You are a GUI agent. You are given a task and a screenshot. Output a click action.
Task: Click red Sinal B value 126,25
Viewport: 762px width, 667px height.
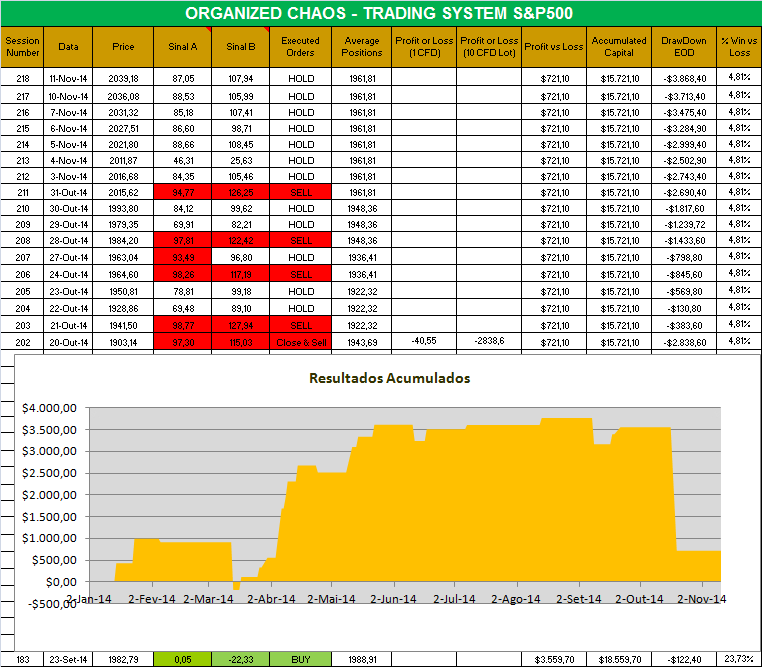click(241, 192)
